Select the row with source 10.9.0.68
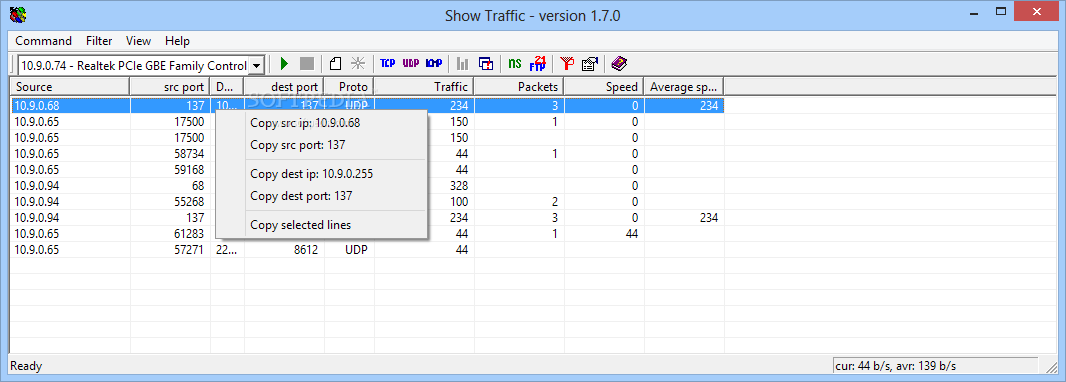This screenshot has width=1066, height=382. [367, 105]
